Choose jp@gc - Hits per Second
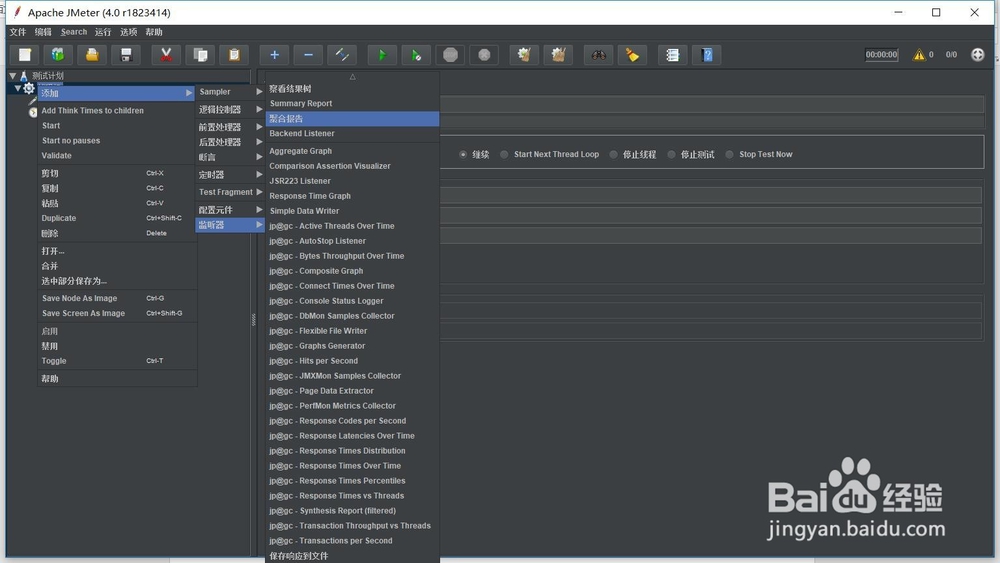The image size is (1000, 563). pyautogui.click(x=352, y=361)
